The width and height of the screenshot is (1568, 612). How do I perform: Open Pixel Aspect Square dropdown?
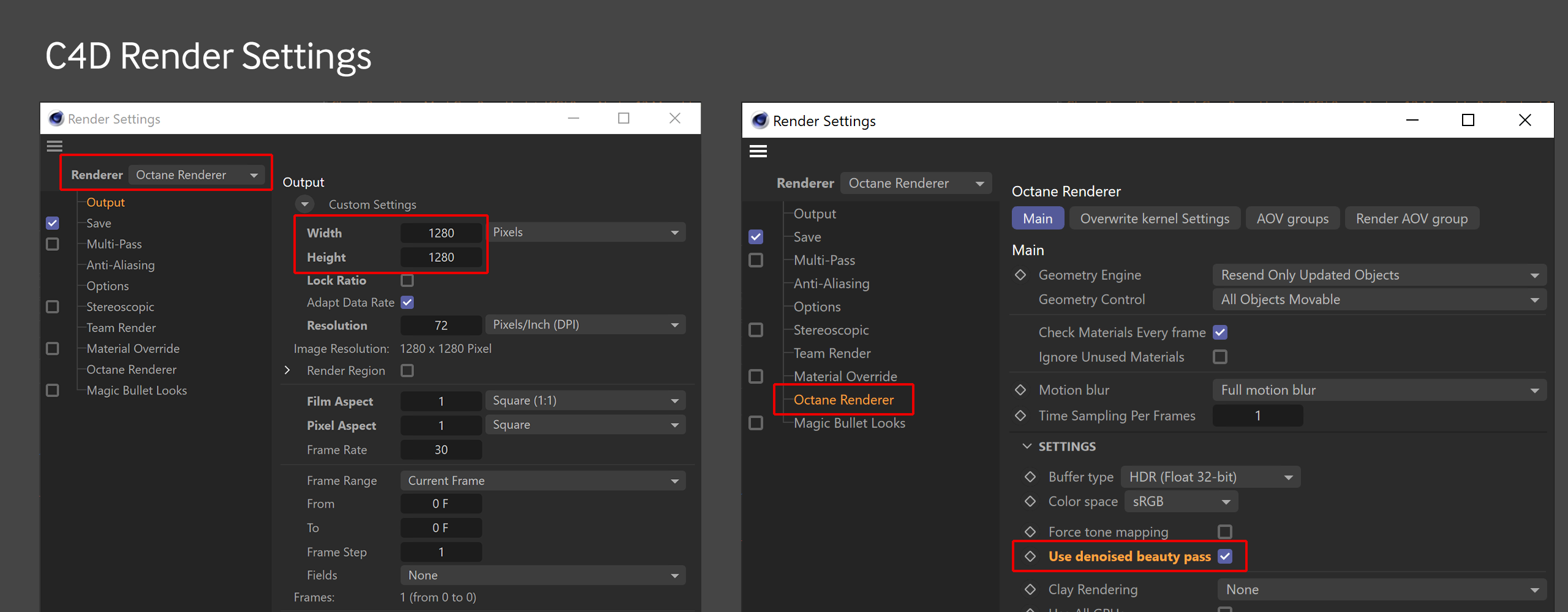pyautogui.click(x=586, y=425)
